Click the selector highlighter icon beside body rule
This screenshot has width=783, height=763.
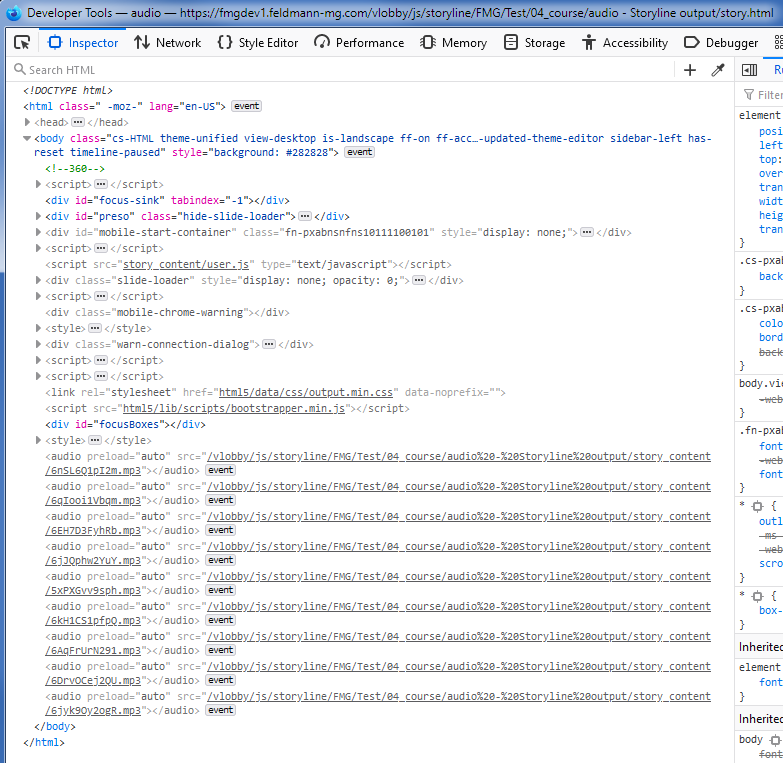pyautogui.click(x=774, y=740)
